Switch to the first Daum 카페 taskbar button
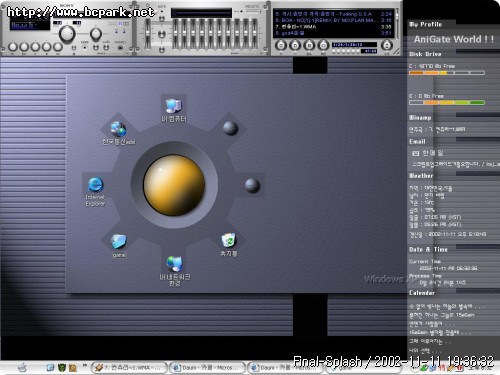Image resolution: width=500 pixels, height=375 pixels. [x=208, y=368]
